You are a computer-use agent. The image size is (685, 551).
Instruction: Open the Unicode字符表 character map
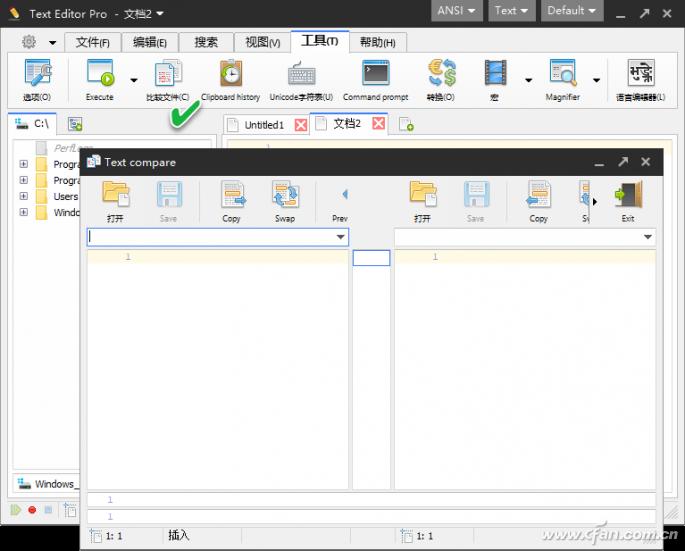point(301,80)
